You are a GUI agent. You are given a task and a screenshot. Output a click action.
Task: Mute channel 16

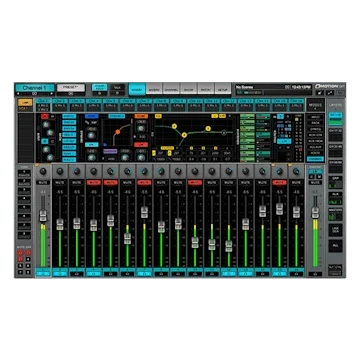click(x=296, y=183)
